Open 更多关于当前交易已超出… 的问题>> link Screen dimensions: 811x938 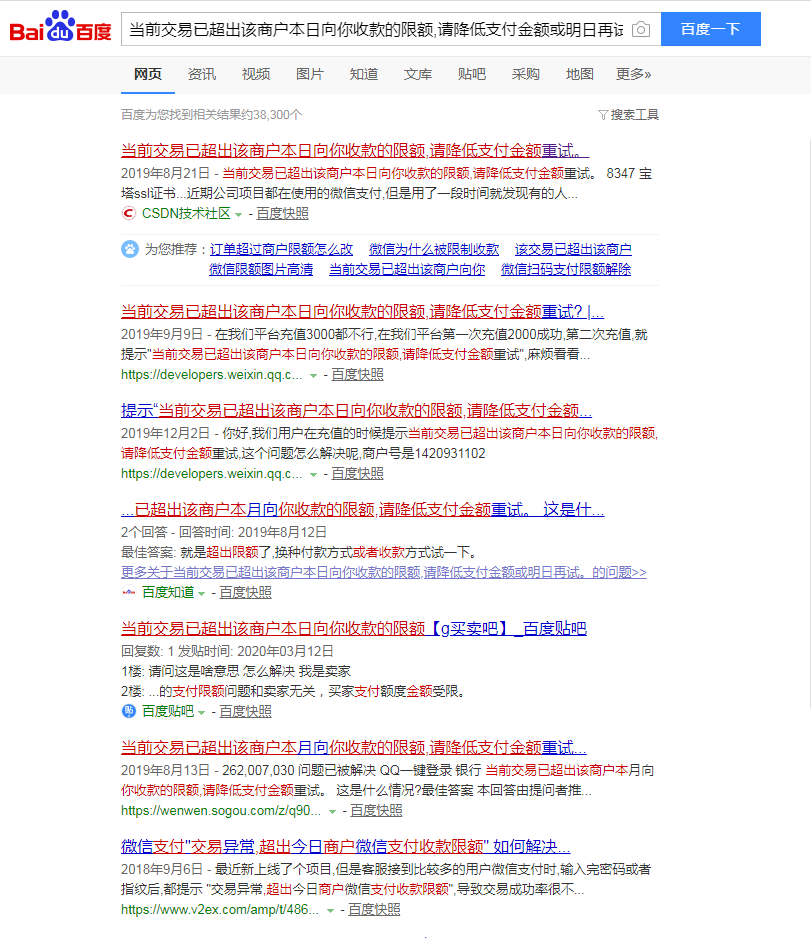click(x=383, y=572)
